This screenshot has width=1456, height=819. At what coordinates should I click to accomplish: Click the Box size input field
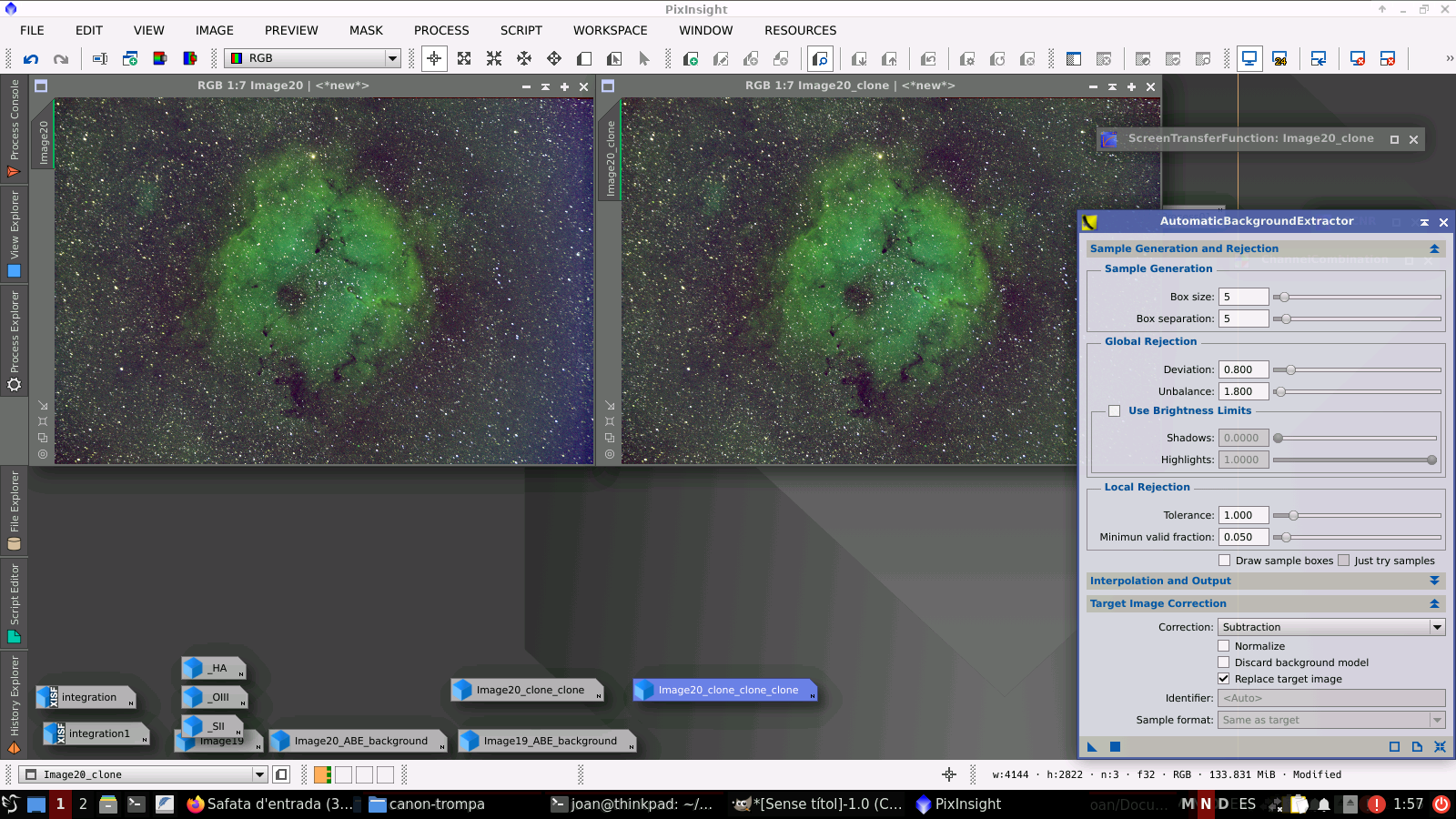(x=1243, y=297)
